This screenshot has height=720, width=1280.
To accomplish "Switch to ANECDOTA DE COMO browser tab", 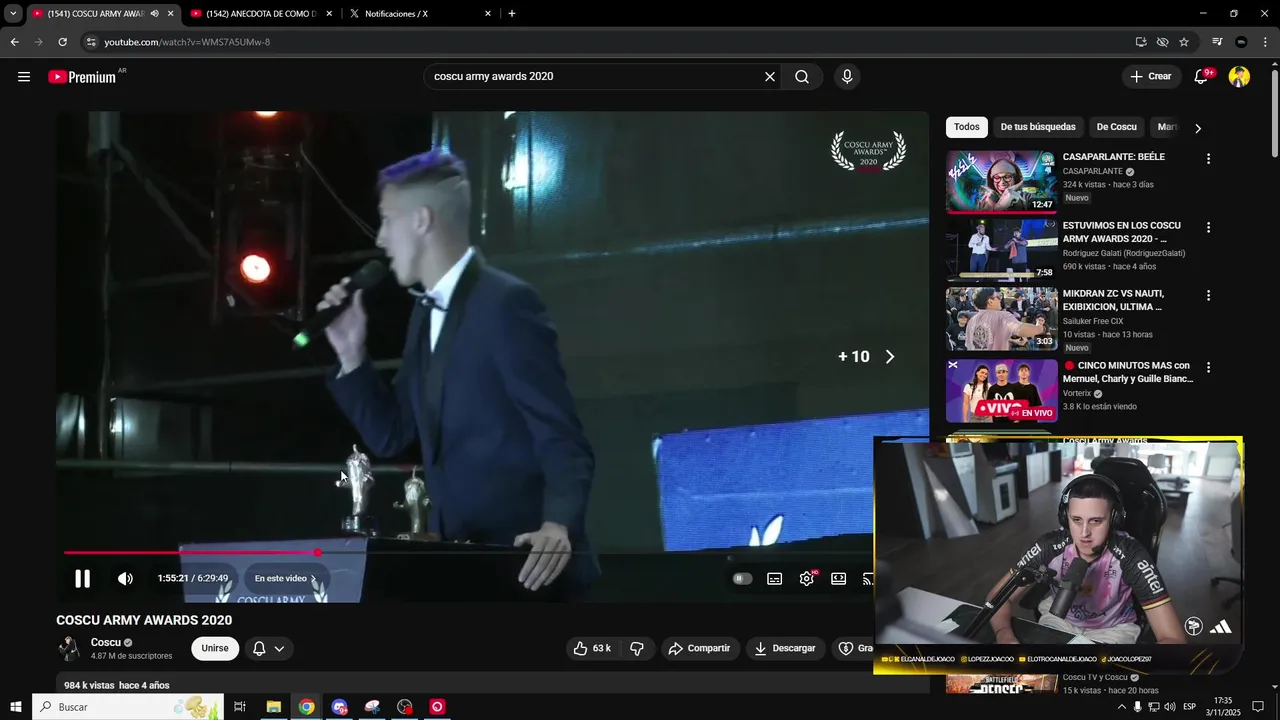I will pyautogui.click(x=260, y=14).
